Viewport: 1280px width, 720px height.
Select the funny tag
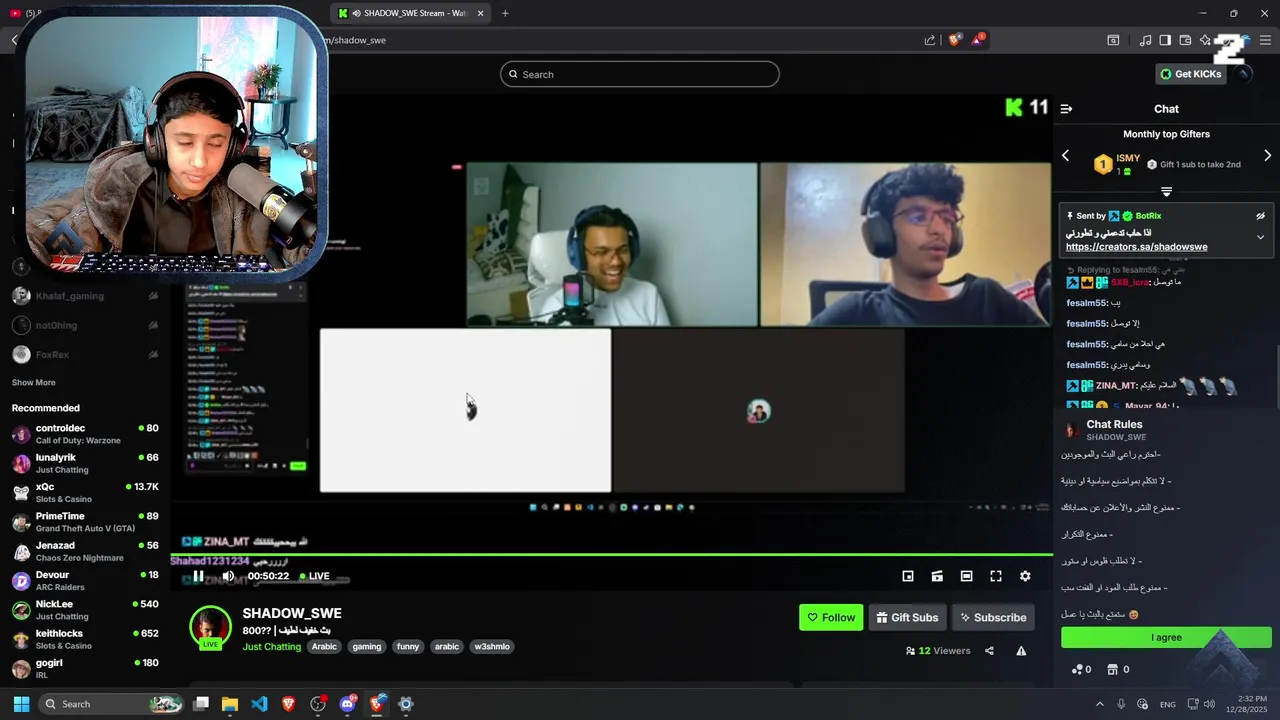point(408,647)
